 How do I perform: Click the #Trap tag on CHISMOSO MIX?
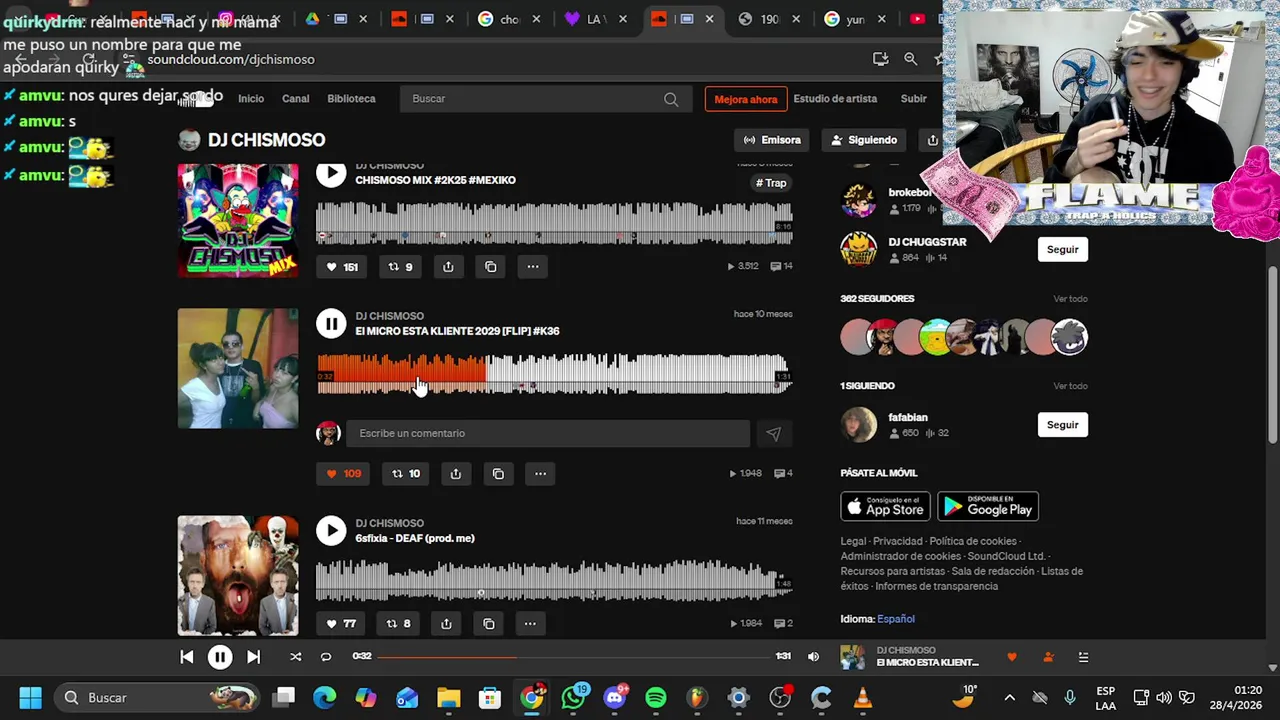(x=771, y=183)
